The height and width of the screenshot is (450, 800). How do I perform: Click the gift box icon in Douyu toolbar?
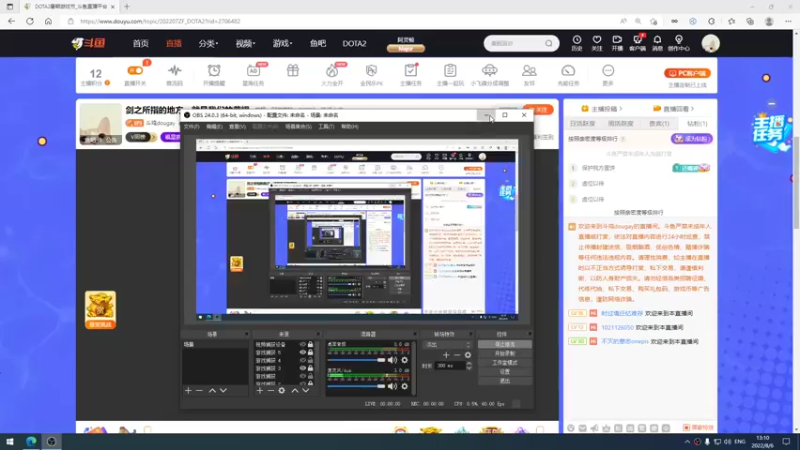click(x=293, y=70)
